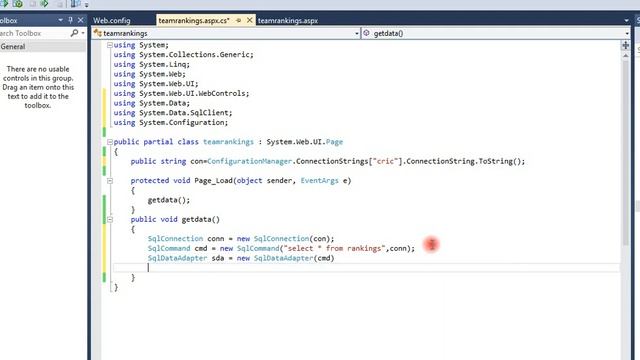640x360 pixels.
Task: Click 'using System.Collections.Generic;' line
Action: click(183, 54)
